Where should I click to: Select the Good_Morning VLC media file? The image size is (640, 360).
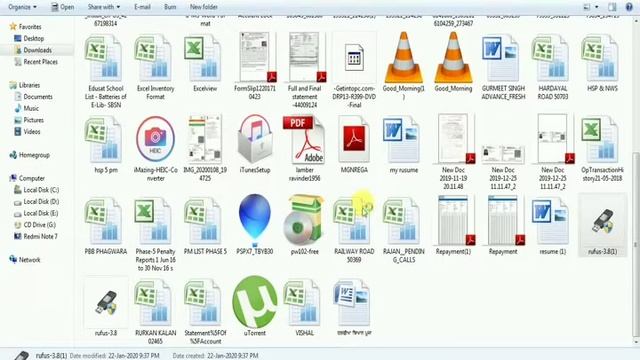point(453,63)
